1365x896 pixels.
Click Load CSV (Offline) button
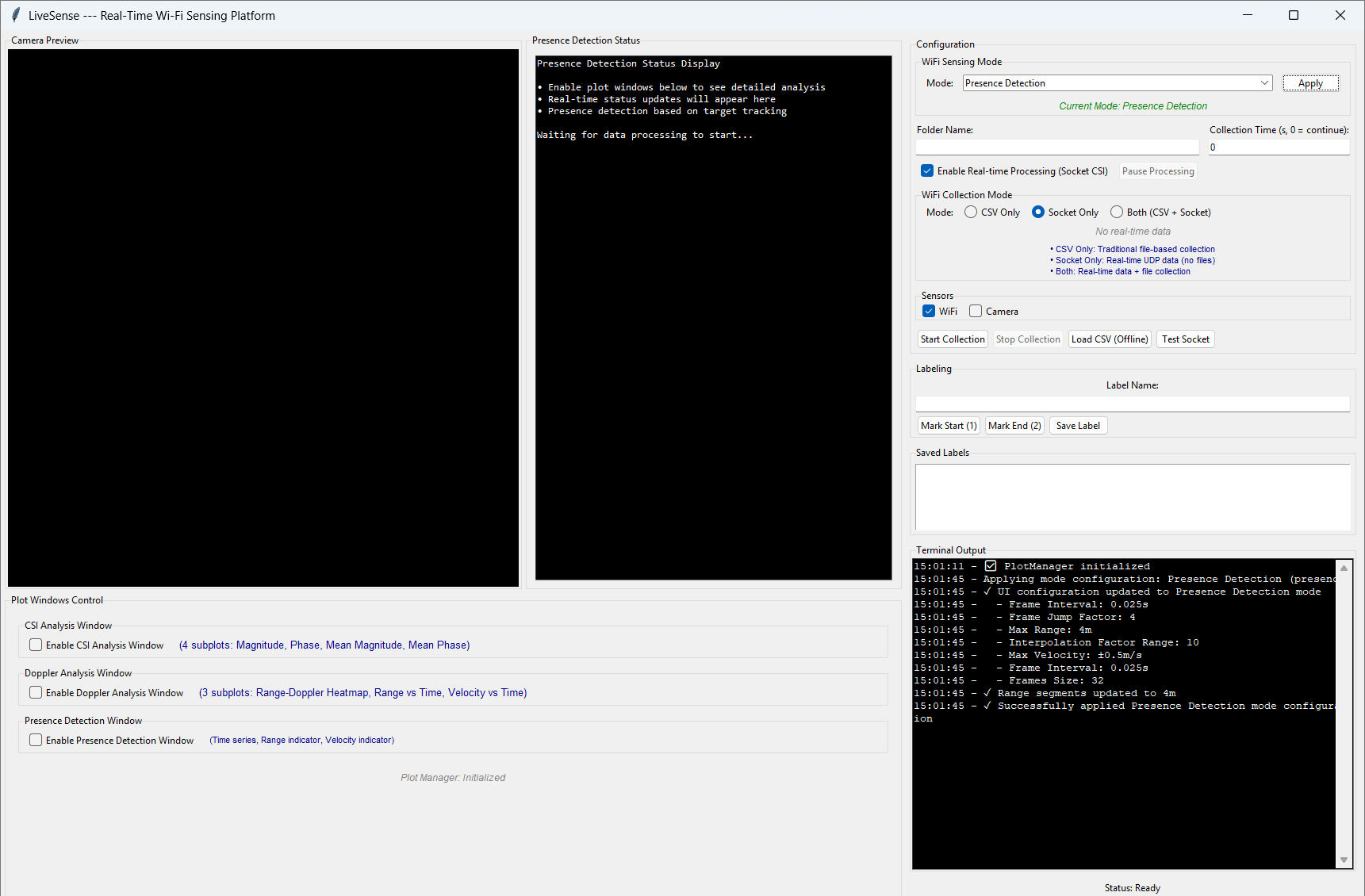pyautogui.click(x=1110, y=339)
